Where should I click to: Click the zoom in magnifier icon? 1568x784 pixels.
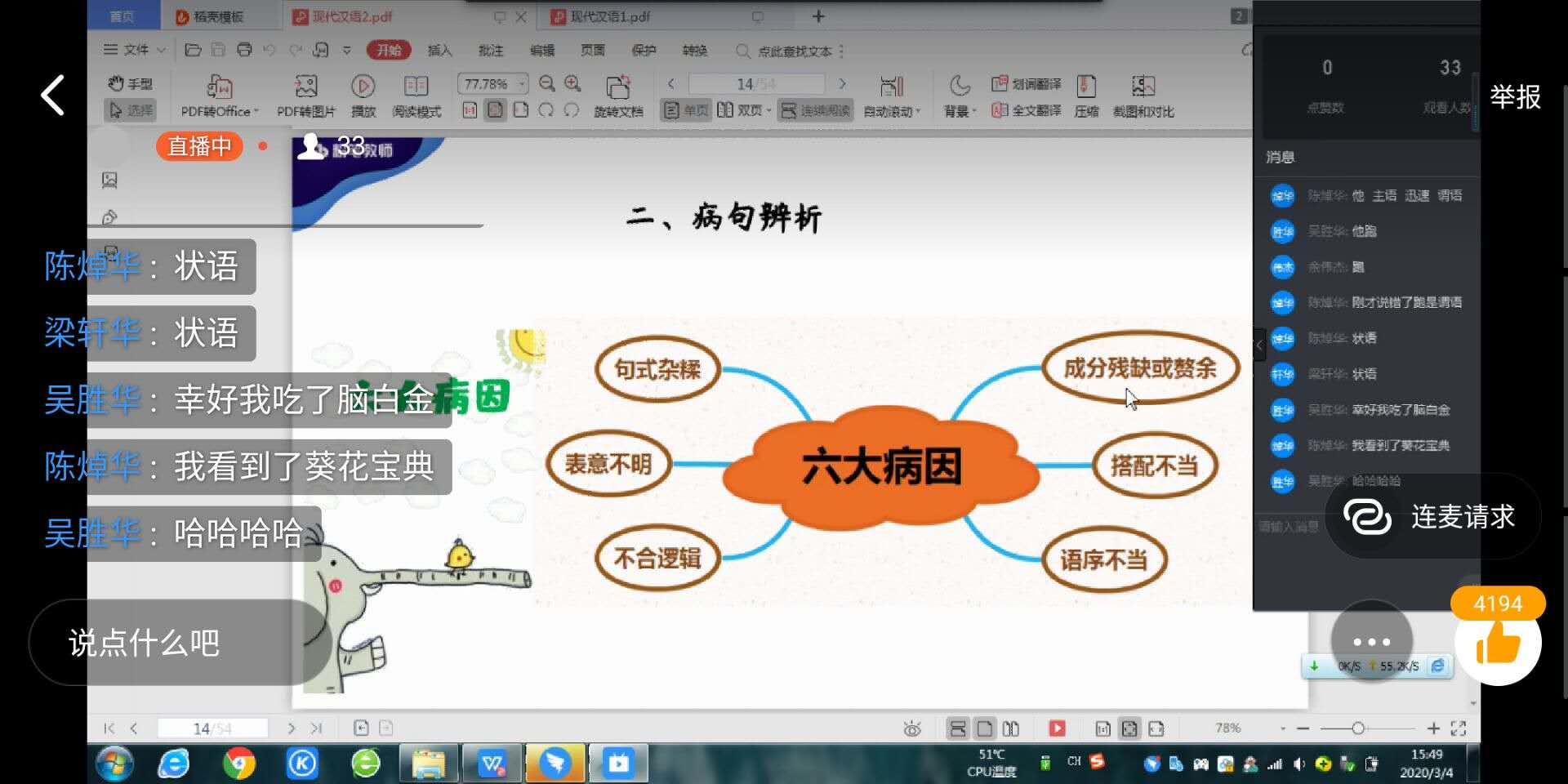click(x=572, y=83)
